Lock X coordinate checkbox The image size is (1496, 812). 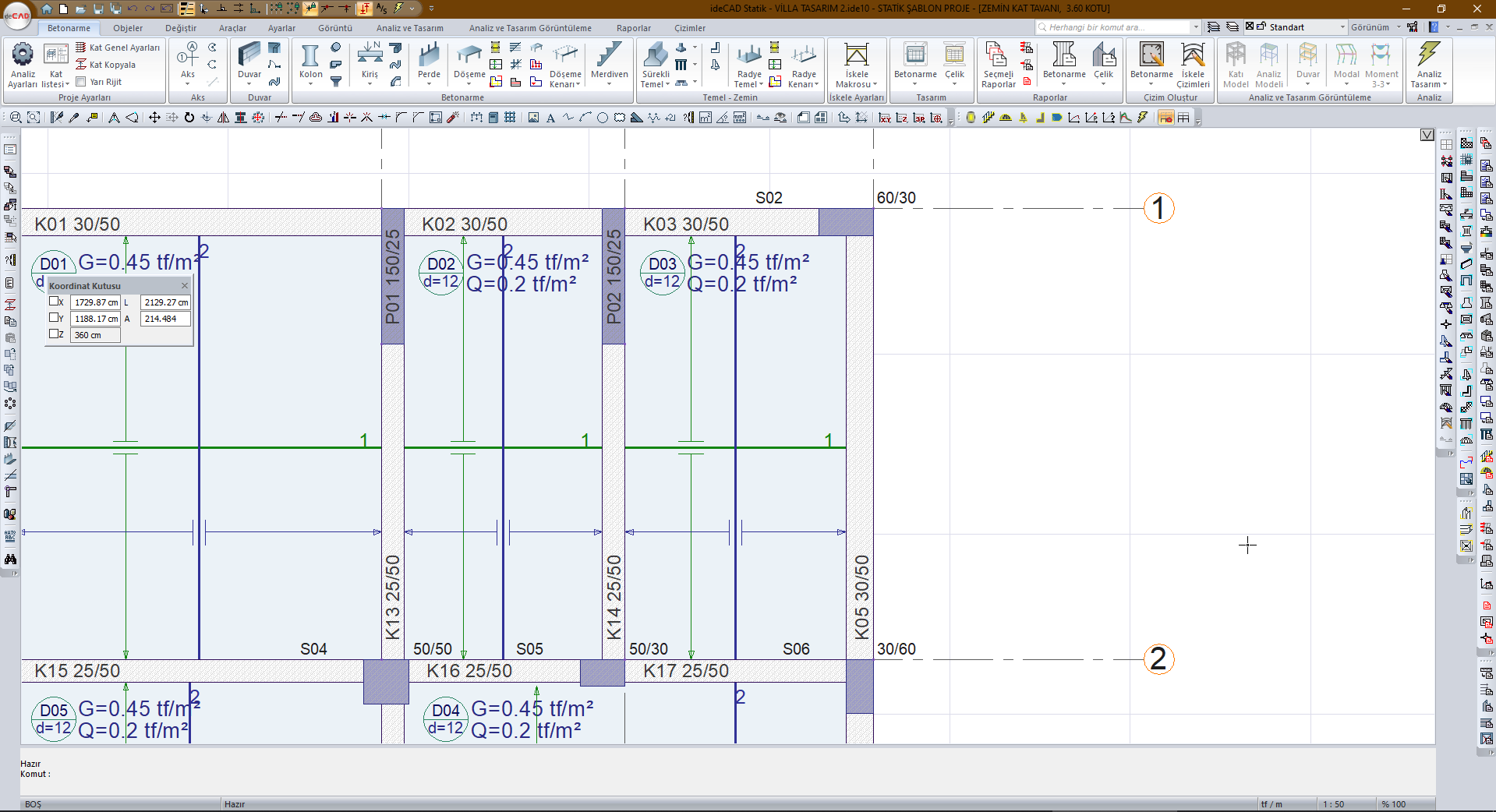coord(54,301)
